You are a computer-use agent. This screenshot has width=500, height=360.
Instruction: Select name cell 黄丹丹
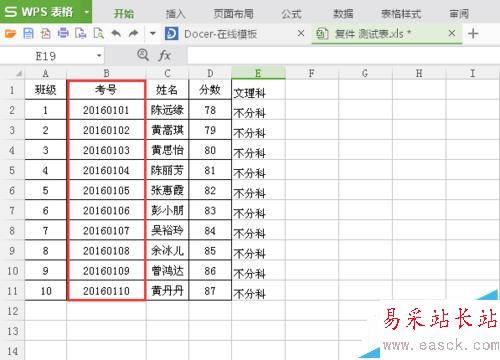tap(167, 291)
